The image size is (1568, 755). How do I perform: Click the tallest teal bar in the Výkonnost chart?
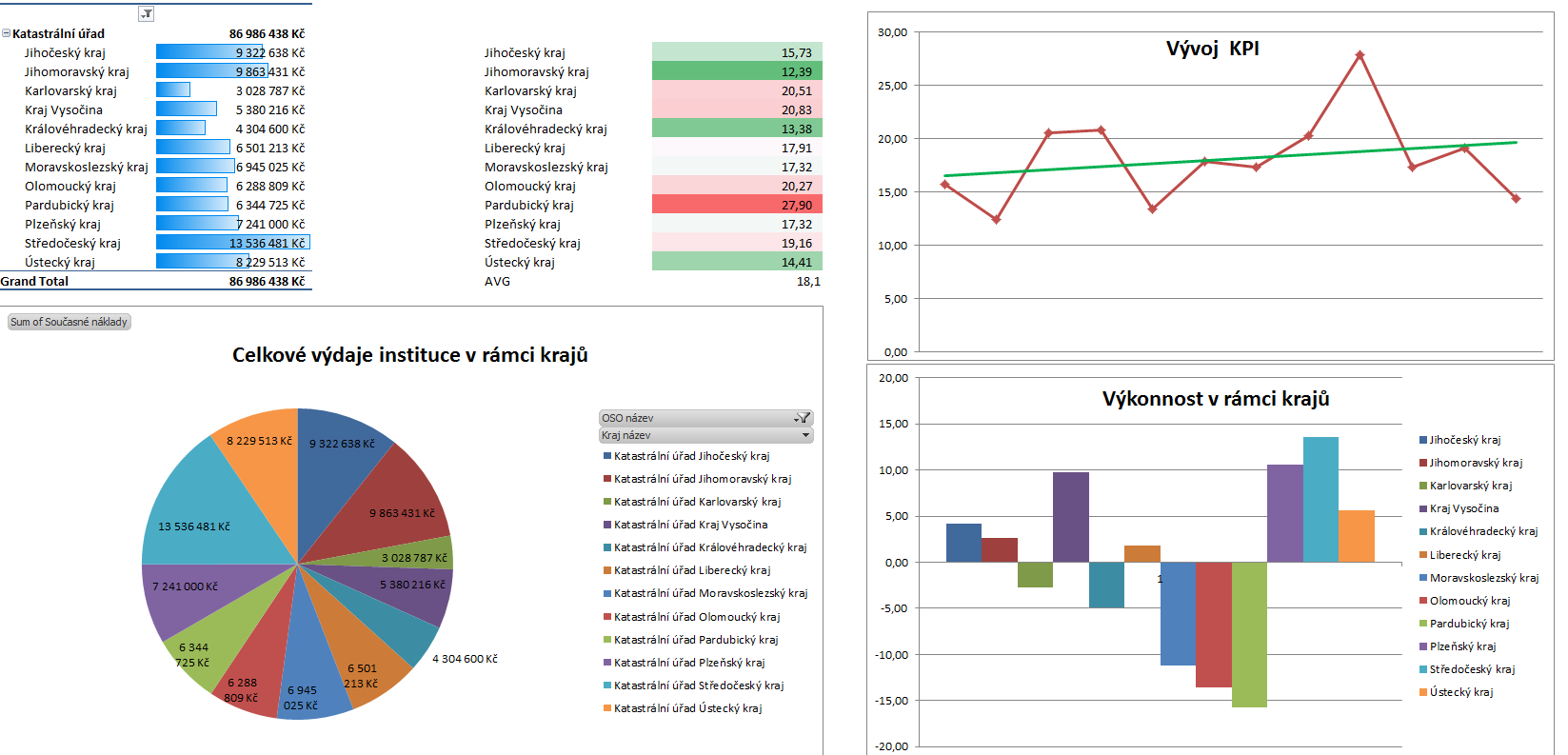coord(1320,500)
